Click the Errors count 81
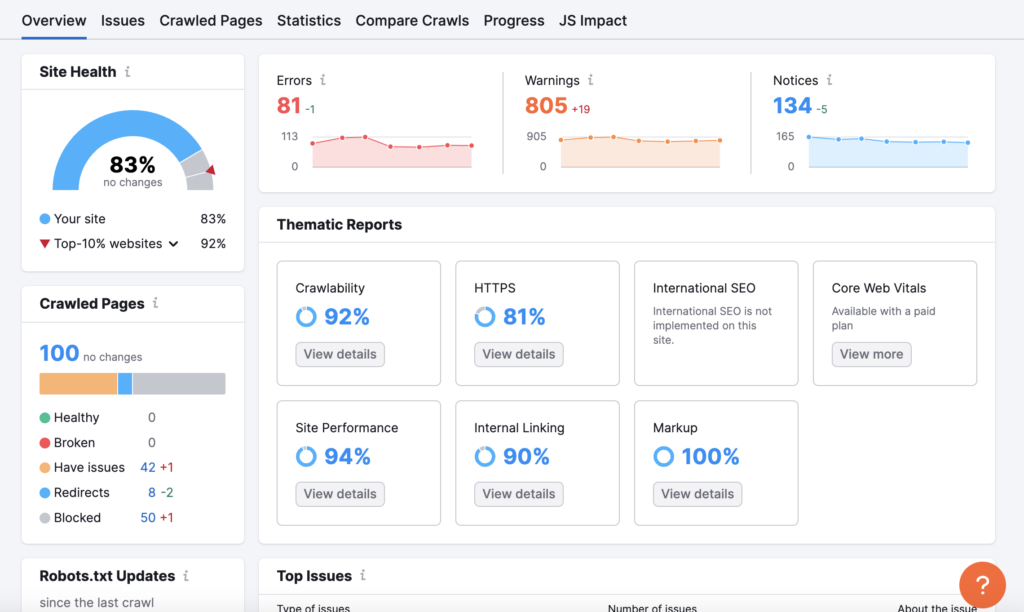This screenshot has height=612, width=1024. coord(289,105)
